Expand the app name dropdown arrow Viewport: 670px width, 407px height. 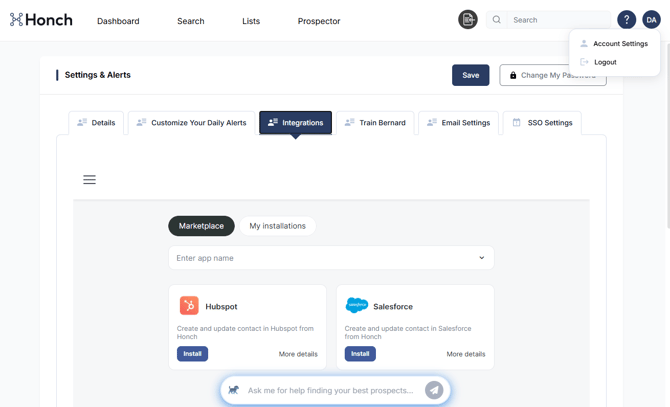[x=481, y=258]
